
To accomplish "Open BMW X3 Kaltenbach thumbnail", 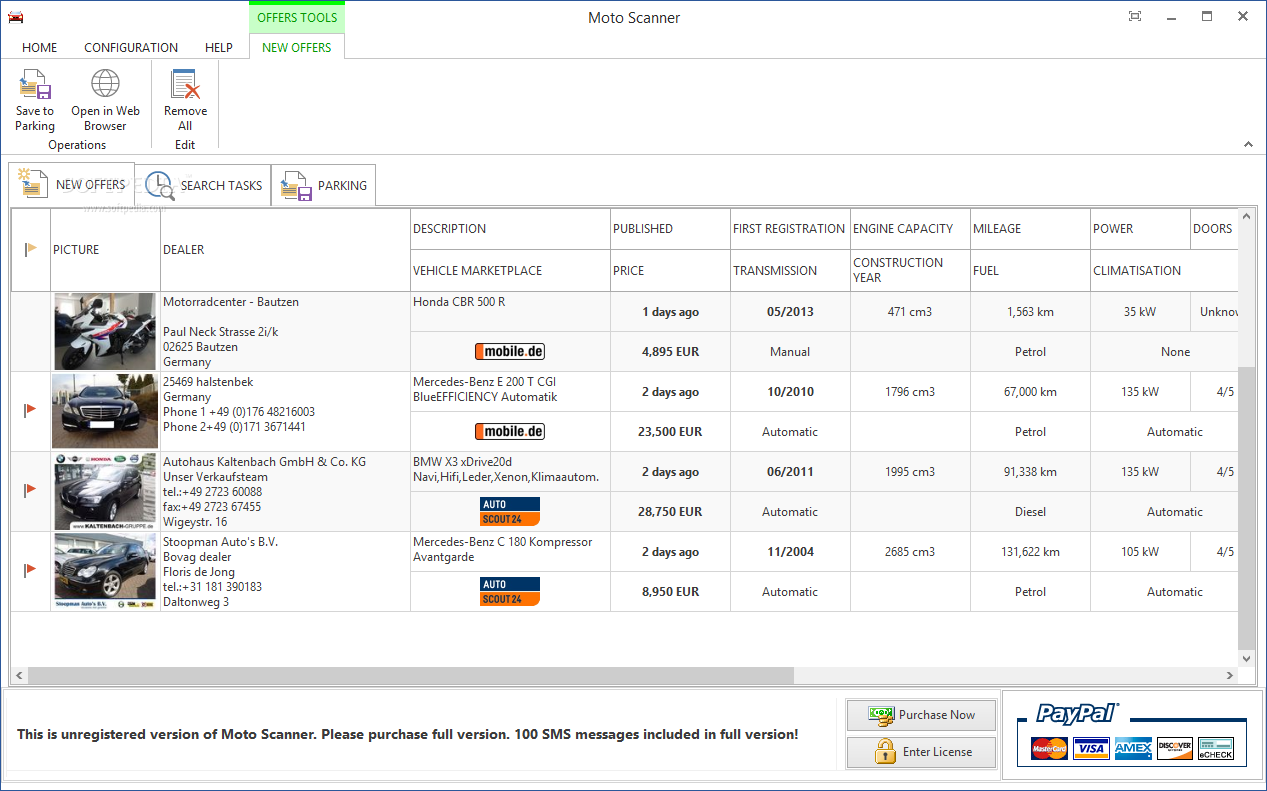I will [105, 491].
